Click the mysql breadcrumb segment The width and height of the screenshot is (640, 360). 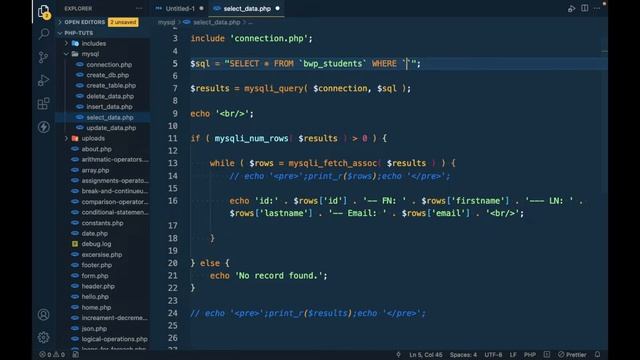click(x=167, y=22)
